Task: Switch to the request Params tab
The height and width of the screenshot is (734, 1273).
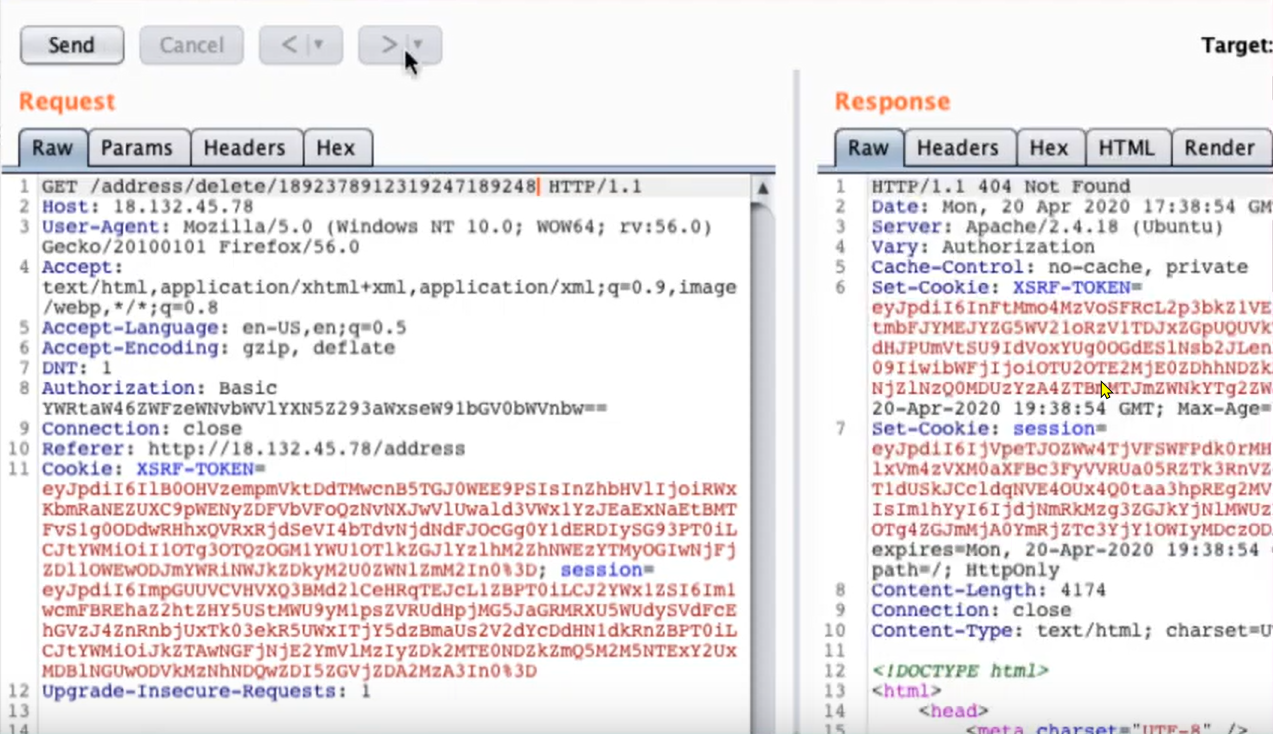Action: (x=137, y=148)
